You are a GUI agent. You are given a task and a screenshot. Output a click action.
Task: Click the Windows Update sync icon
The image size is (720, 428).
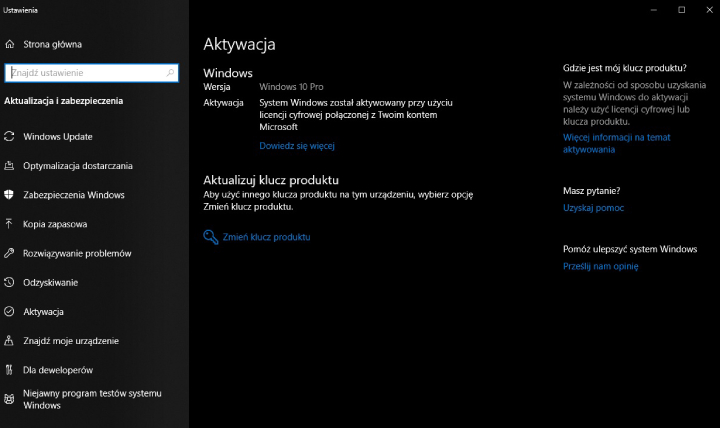coord(9,137)
